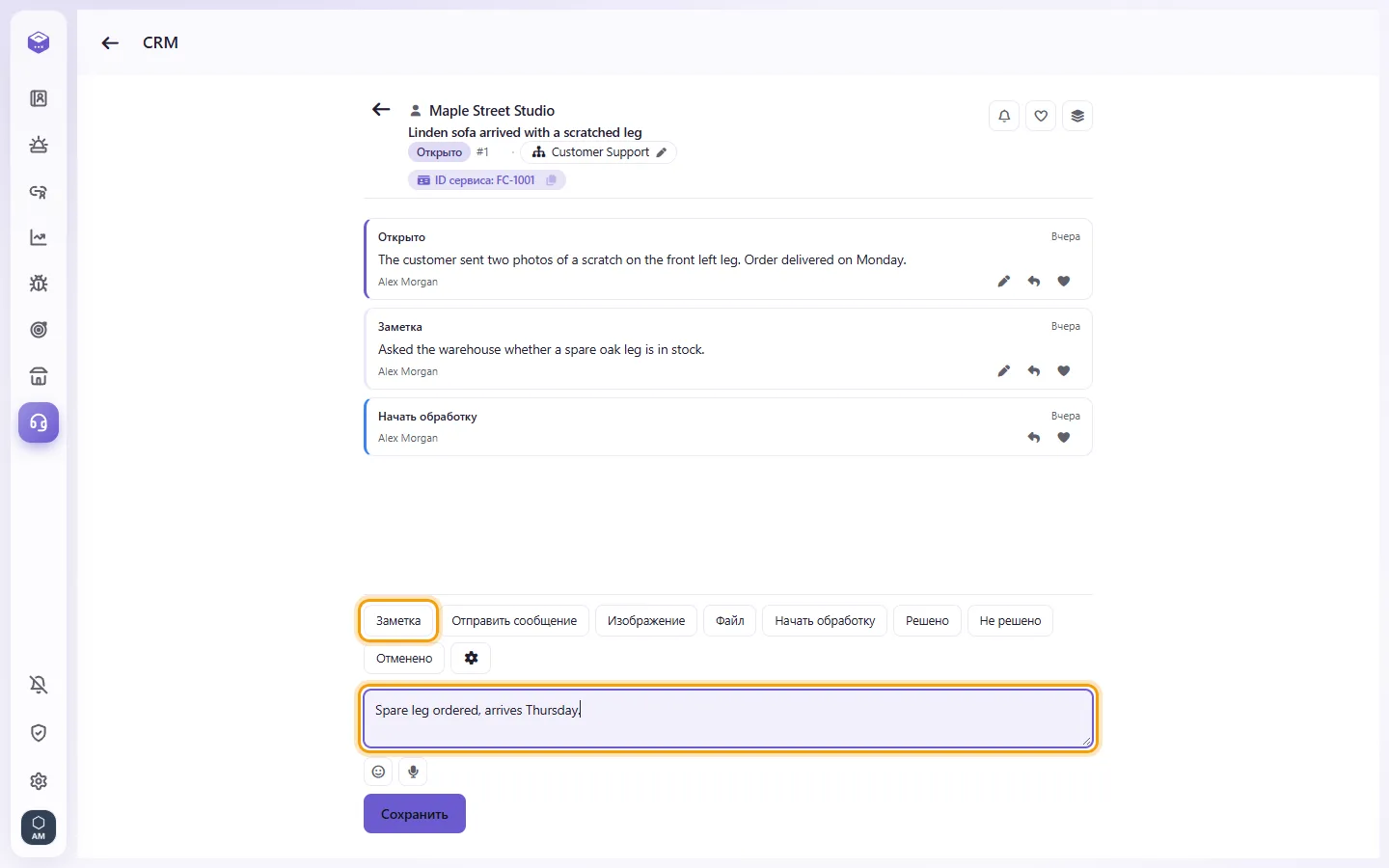Start voice input with the microphone icon
1389x868 pixels.
coord(413,772)
